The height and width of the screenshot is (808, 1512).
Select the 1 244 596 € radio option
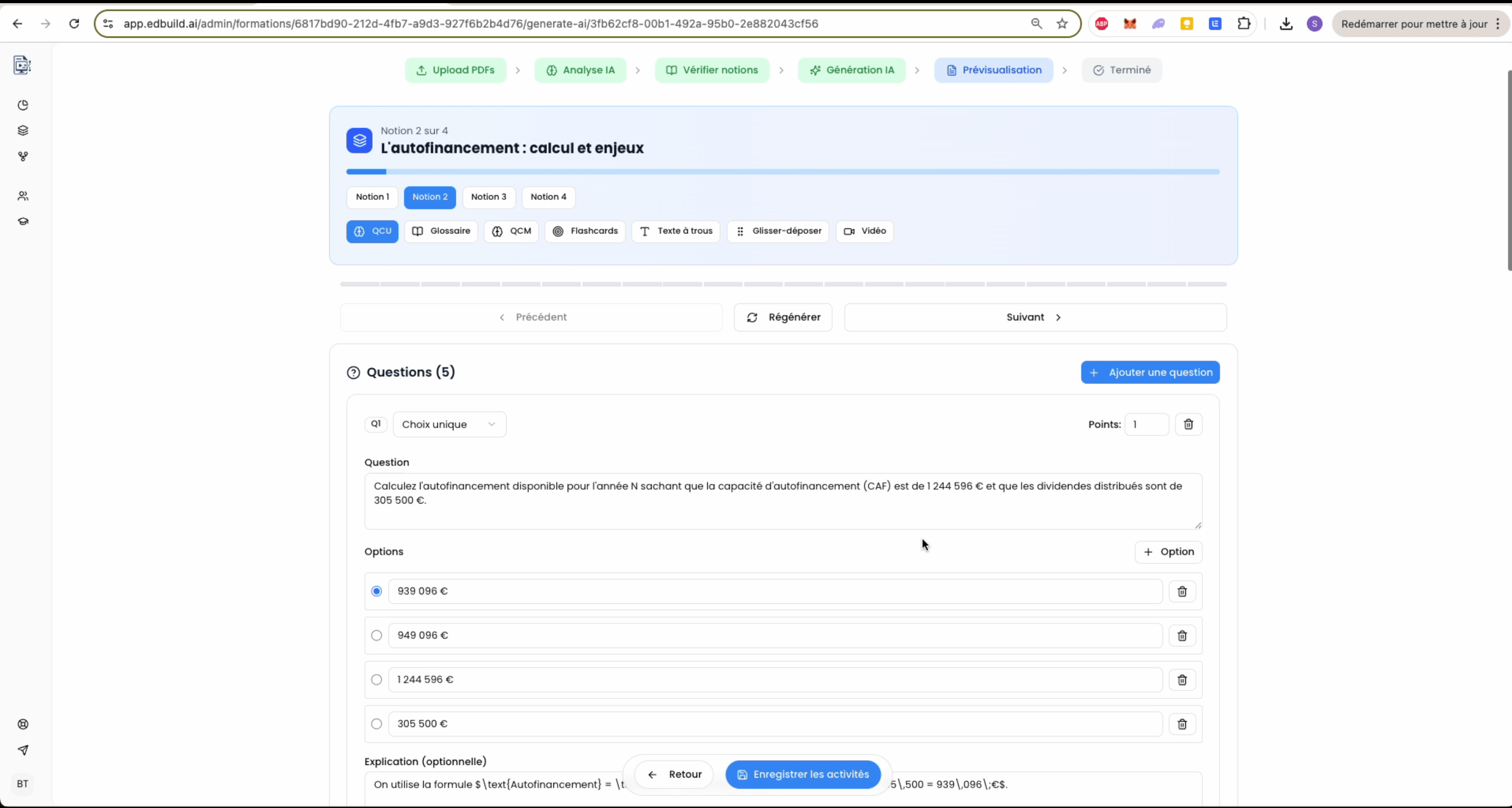377,679
